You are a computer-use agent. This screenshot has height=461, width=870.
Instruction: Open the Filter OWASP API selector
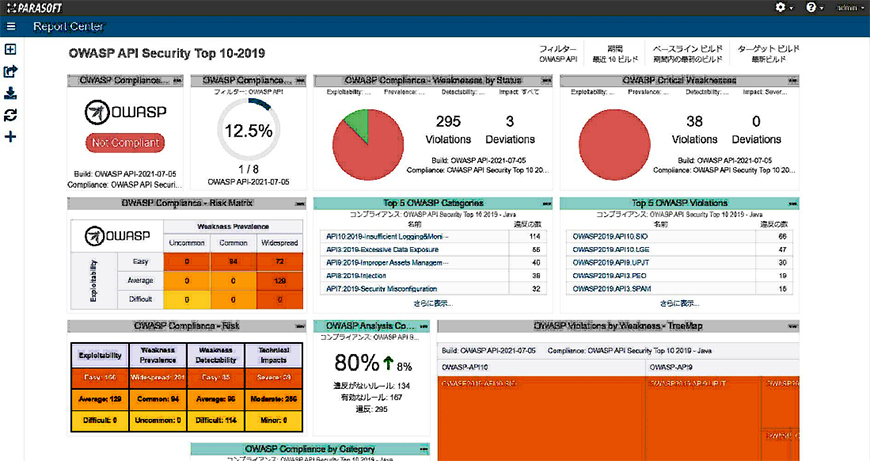click(558, 54)
